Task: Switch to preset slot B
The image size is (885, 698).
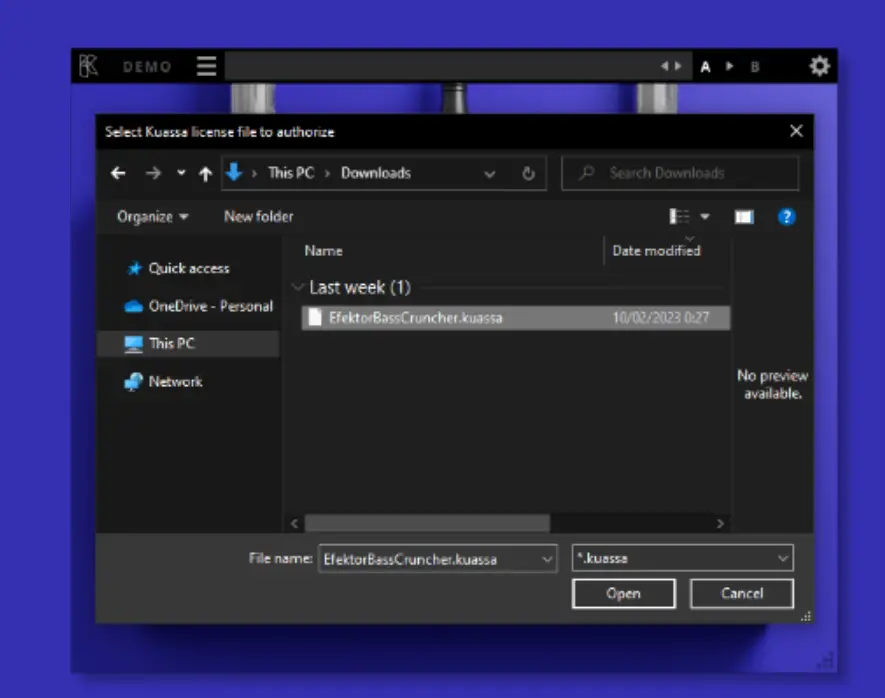Action: point(755,67)
